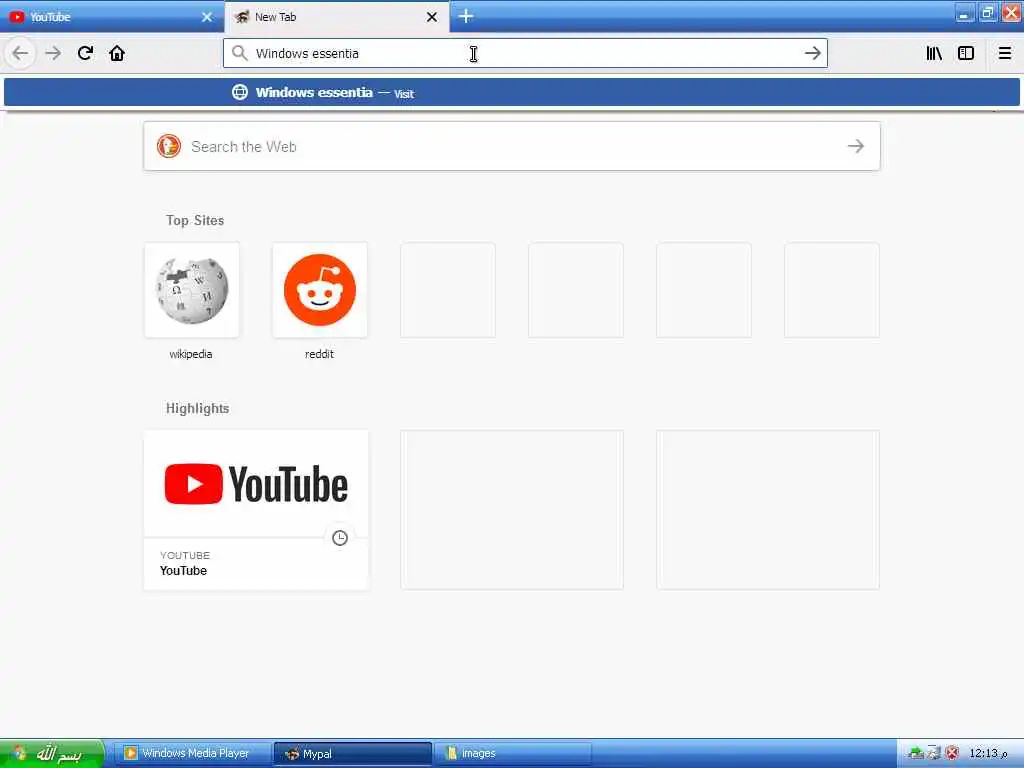Open the Library bookshelf icon
This screenshot has height=768, width=1024.
pos(934,53)
